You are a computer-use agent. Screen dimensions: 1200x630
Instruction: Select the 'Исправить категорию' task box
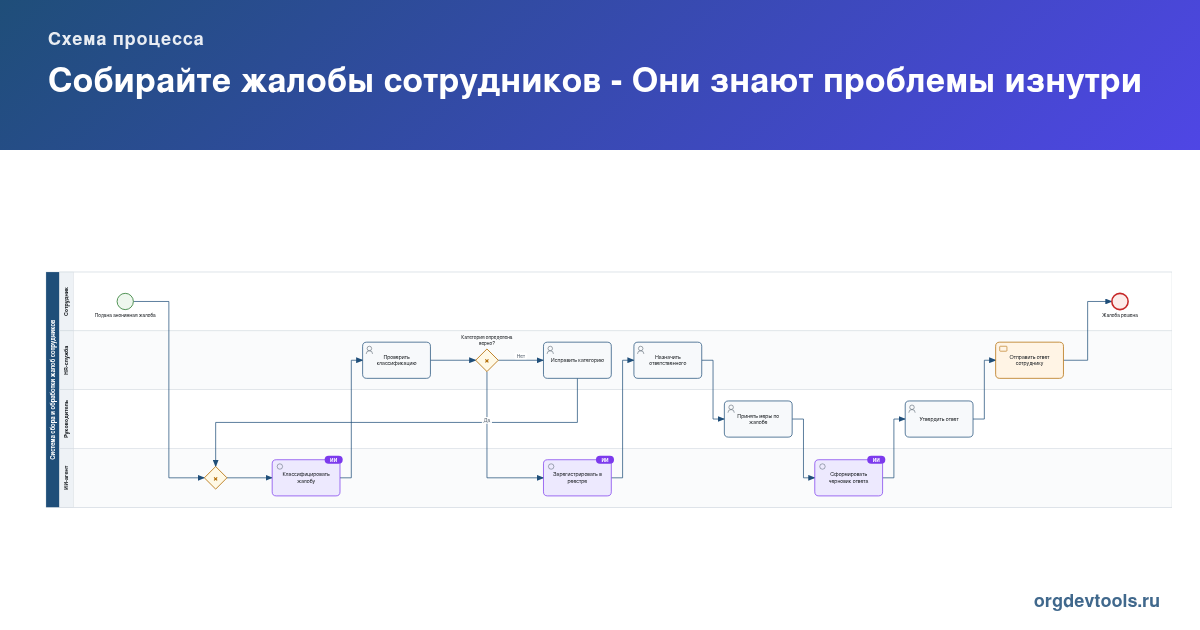tap(577, 360)
